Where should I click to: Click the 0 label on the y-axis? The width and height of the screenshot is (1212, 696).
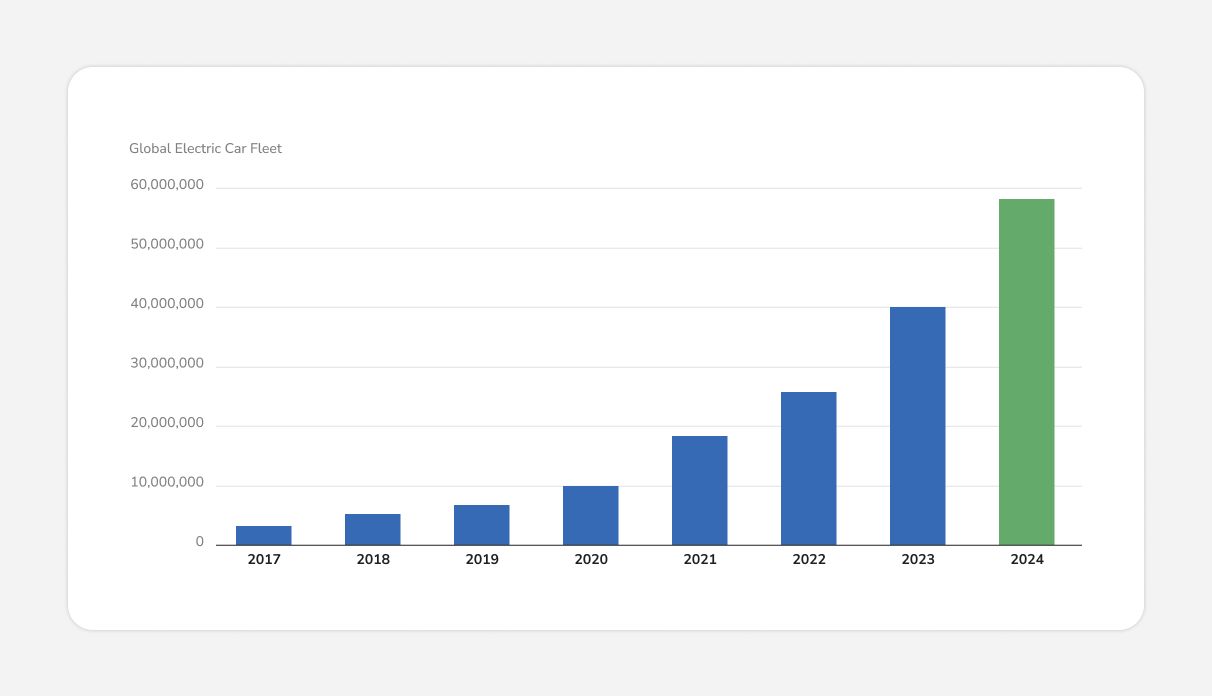click(200, 542)
